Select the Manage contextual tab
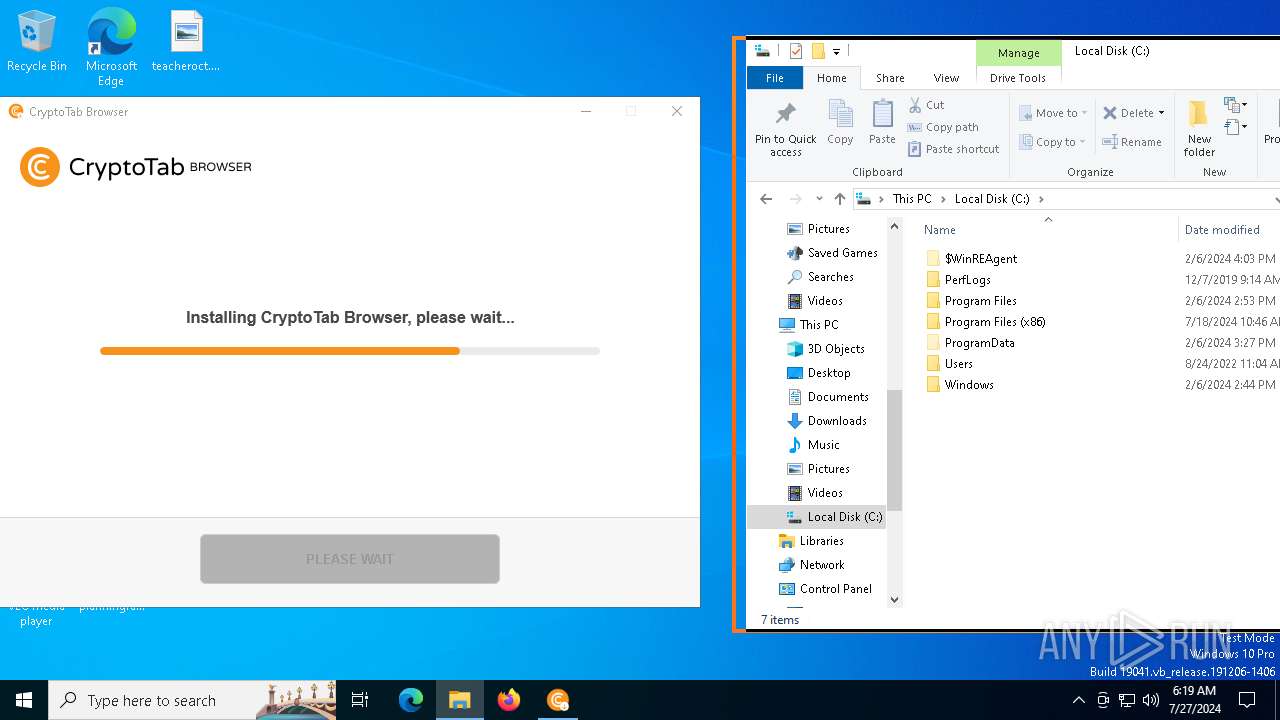 coord(1018,53)
